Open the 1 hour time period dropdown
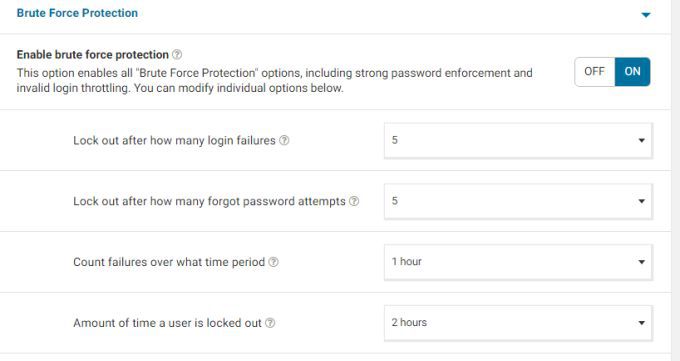680x361 pixels. [518, 262]
